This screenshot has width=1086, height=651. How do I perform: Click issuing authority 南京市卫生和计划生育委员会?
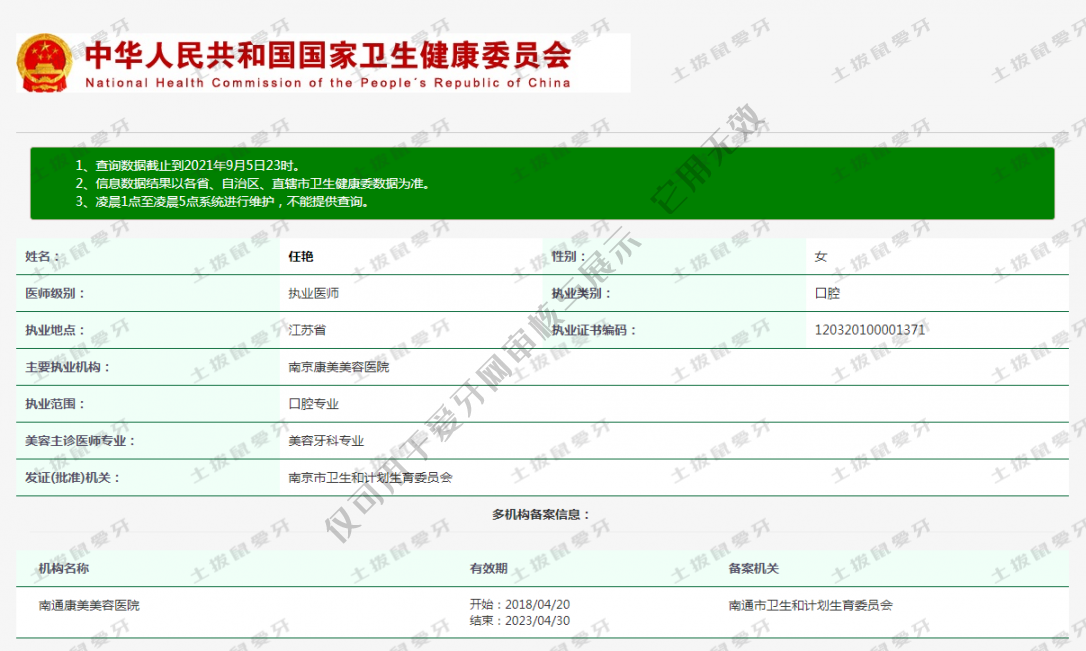[x=370, y=478]
